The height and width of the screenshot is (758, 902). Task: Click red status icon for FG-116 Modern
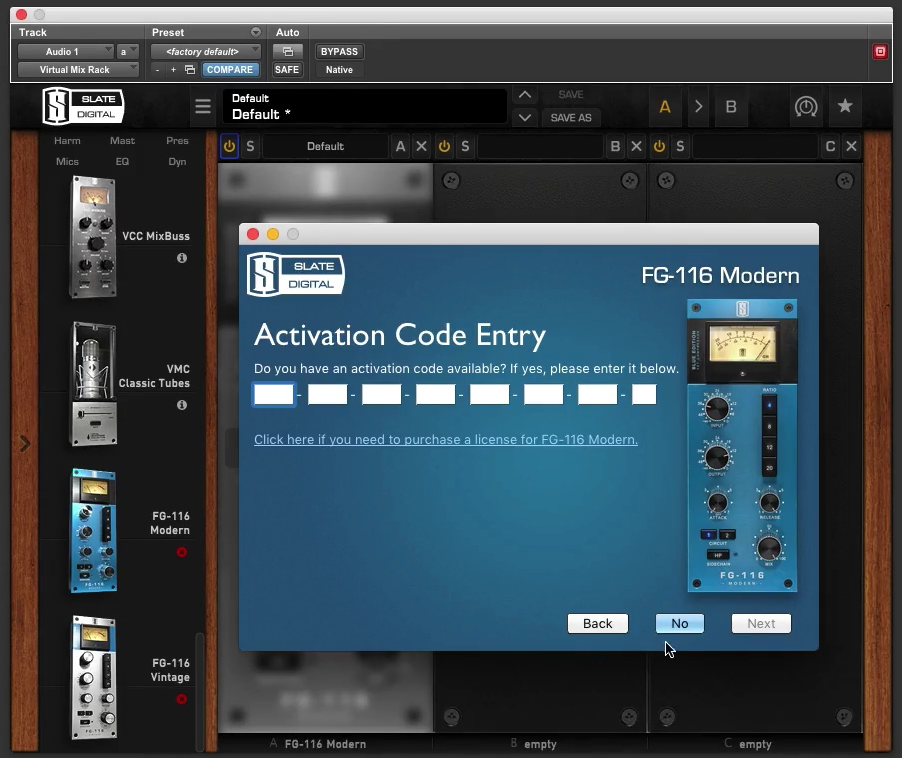pos(182,552)
